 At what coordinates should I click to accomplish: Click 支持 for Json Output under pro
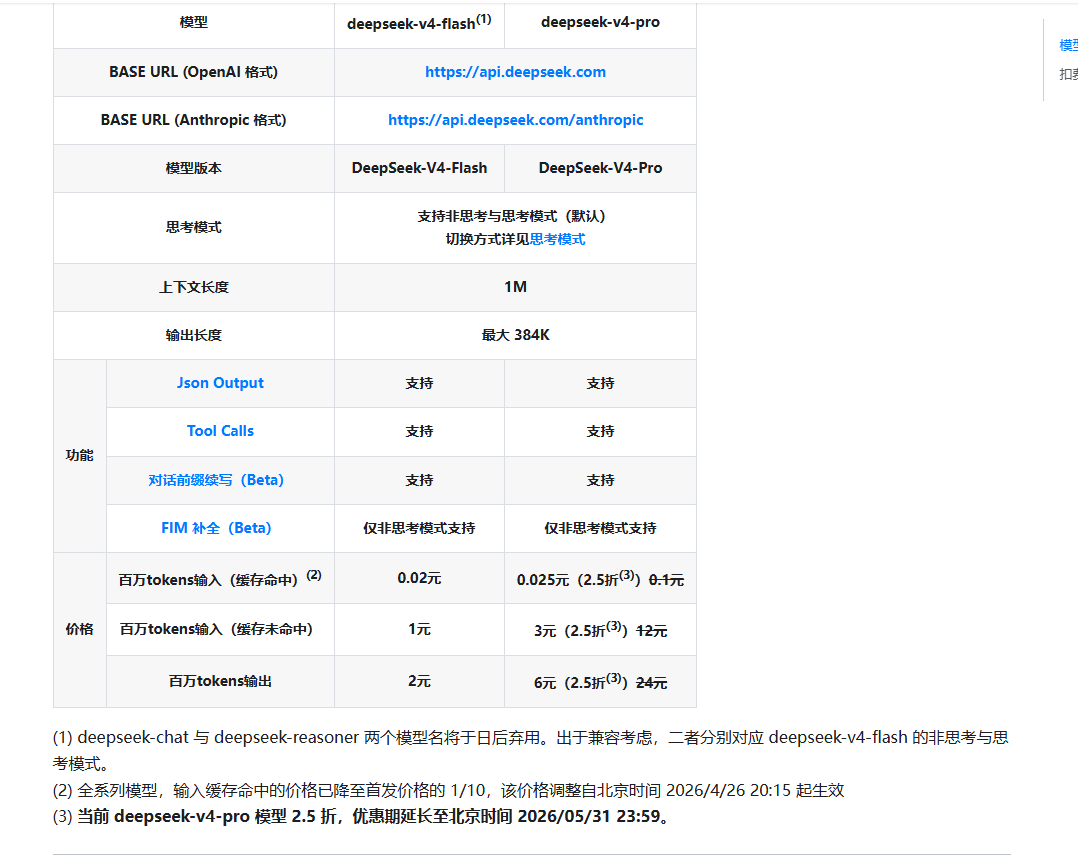(600, 384)
